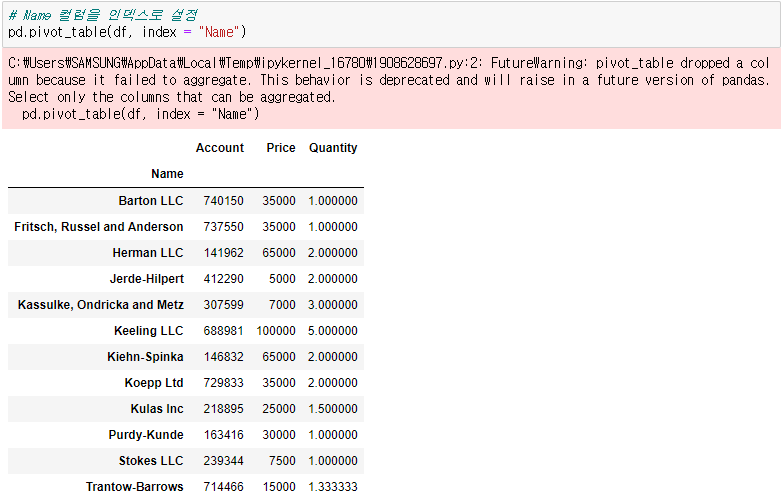Click Quantity 1.000000 in Purdy-Kunde row
This screenshot has height=498, width=782.
pos(333,435)
